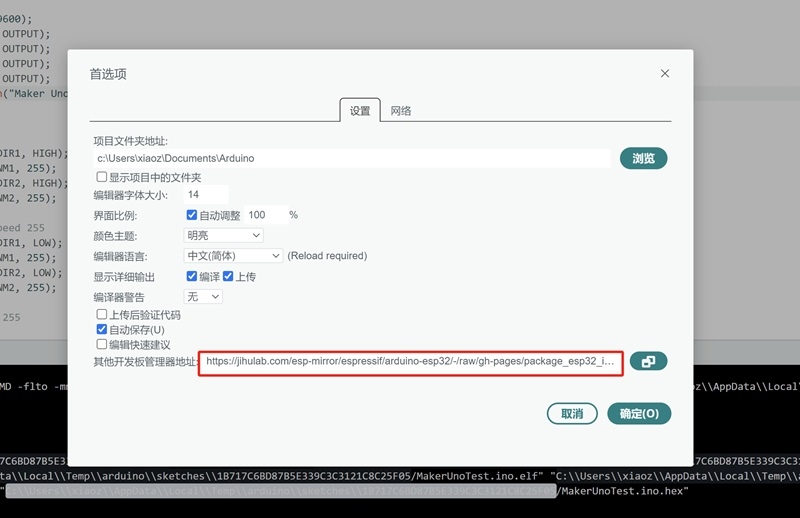Click the 其他开发板管理器地址 URL field

411,362
